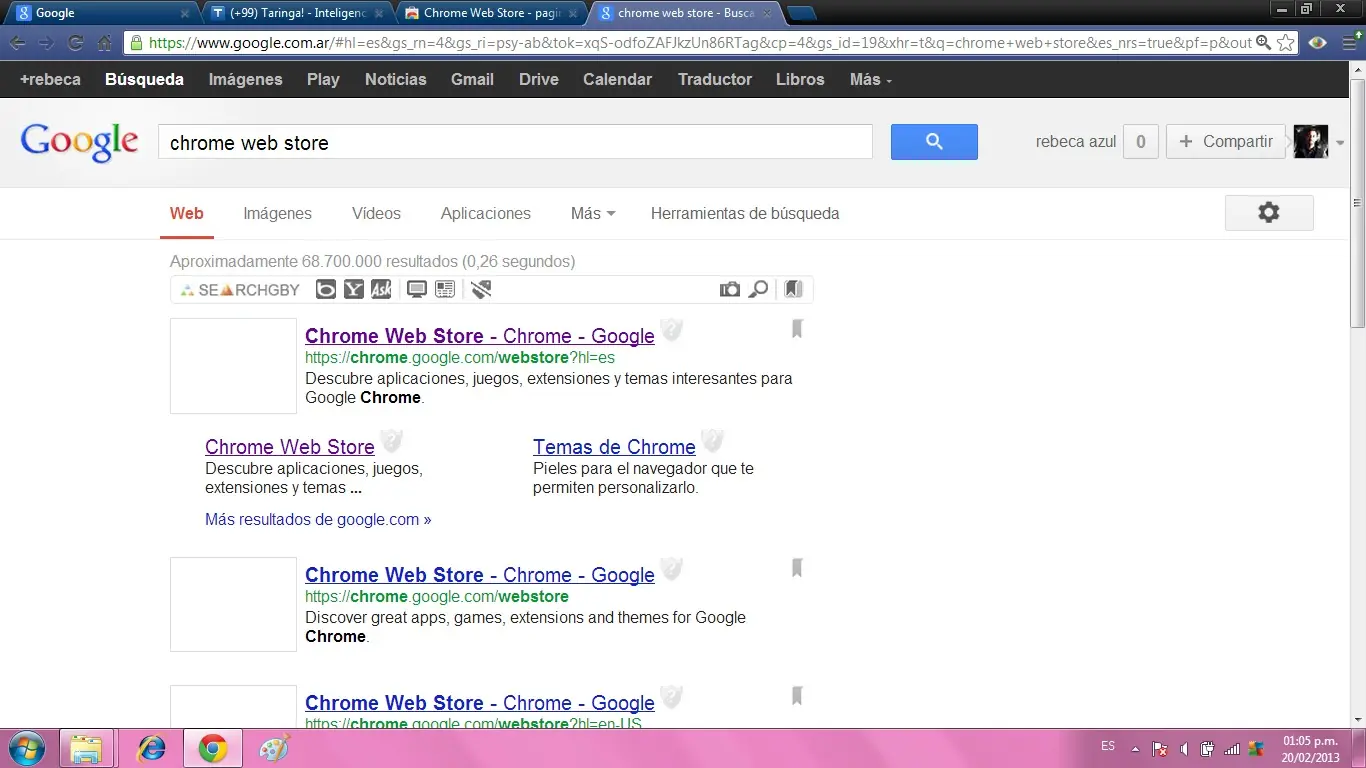Click the news layout icon in SearchGBY bar
Image resolution: width=1366 pixels, height=768 pixels.
tap(445, 289)
